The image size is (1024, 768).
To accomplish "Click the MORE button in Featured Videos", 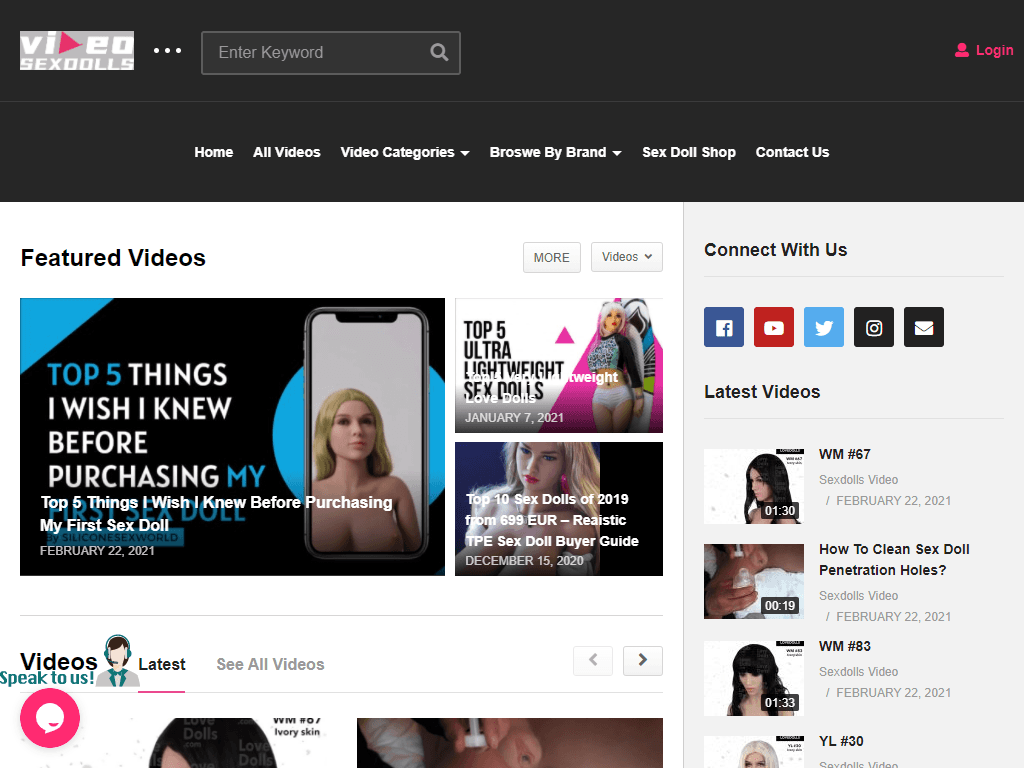I will 551,257.
